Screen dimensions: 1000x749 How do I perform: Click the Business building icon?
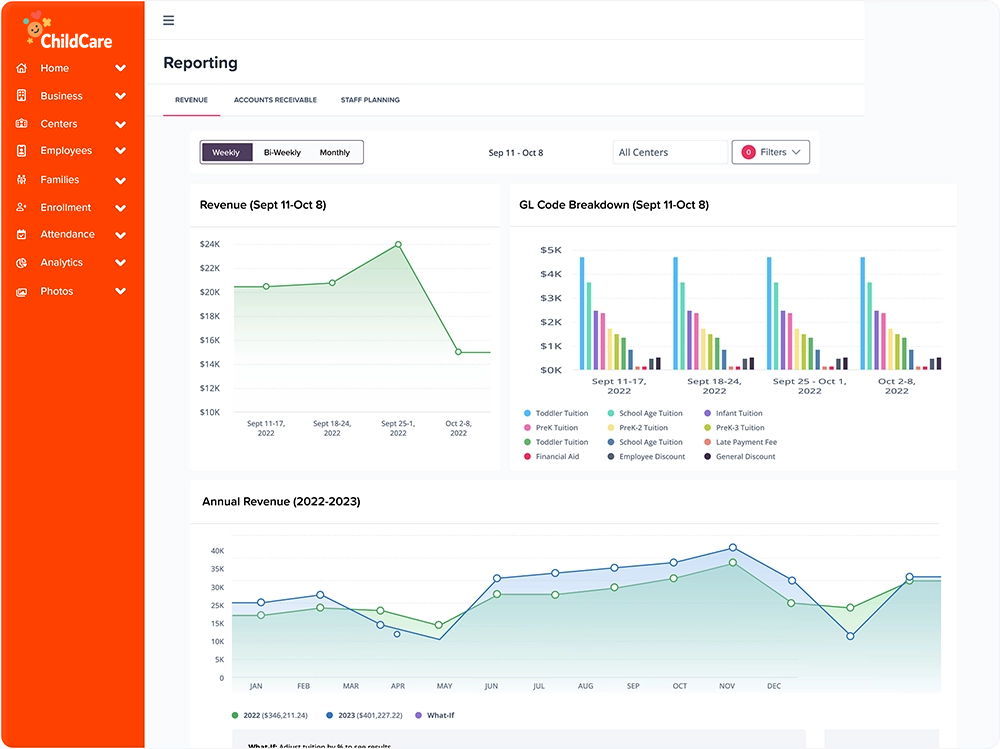(x=21, y=96)
